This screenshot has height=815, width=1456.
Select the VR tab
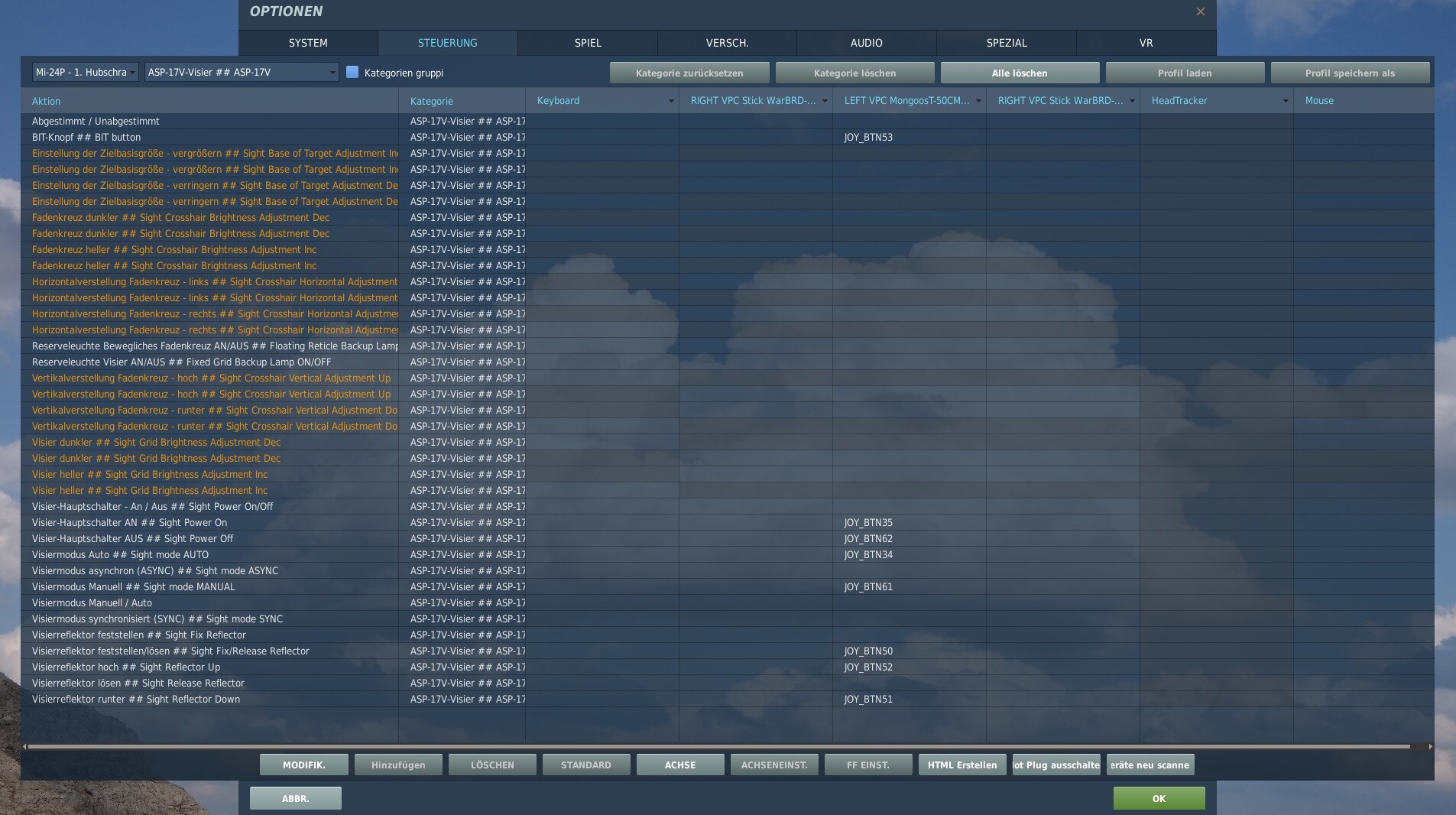(x=1146, y=43)
